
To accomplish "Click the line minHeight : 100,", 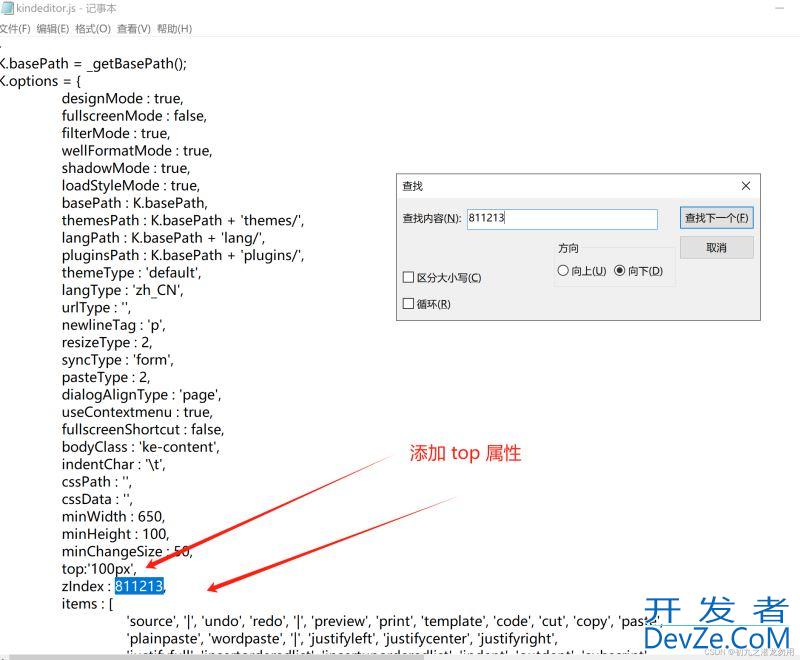I will coord(115,534).
